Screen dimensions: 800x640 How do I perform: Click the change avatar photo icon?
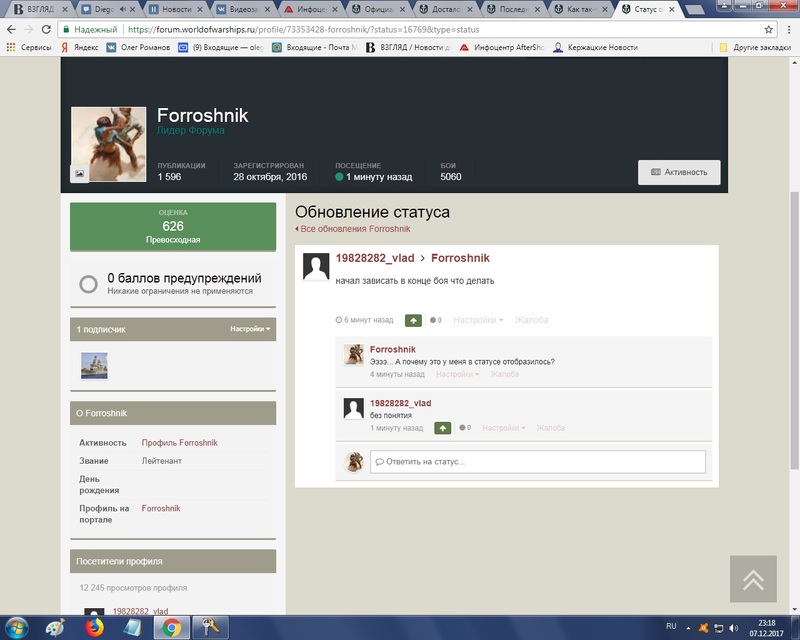(x=80, y=174)
